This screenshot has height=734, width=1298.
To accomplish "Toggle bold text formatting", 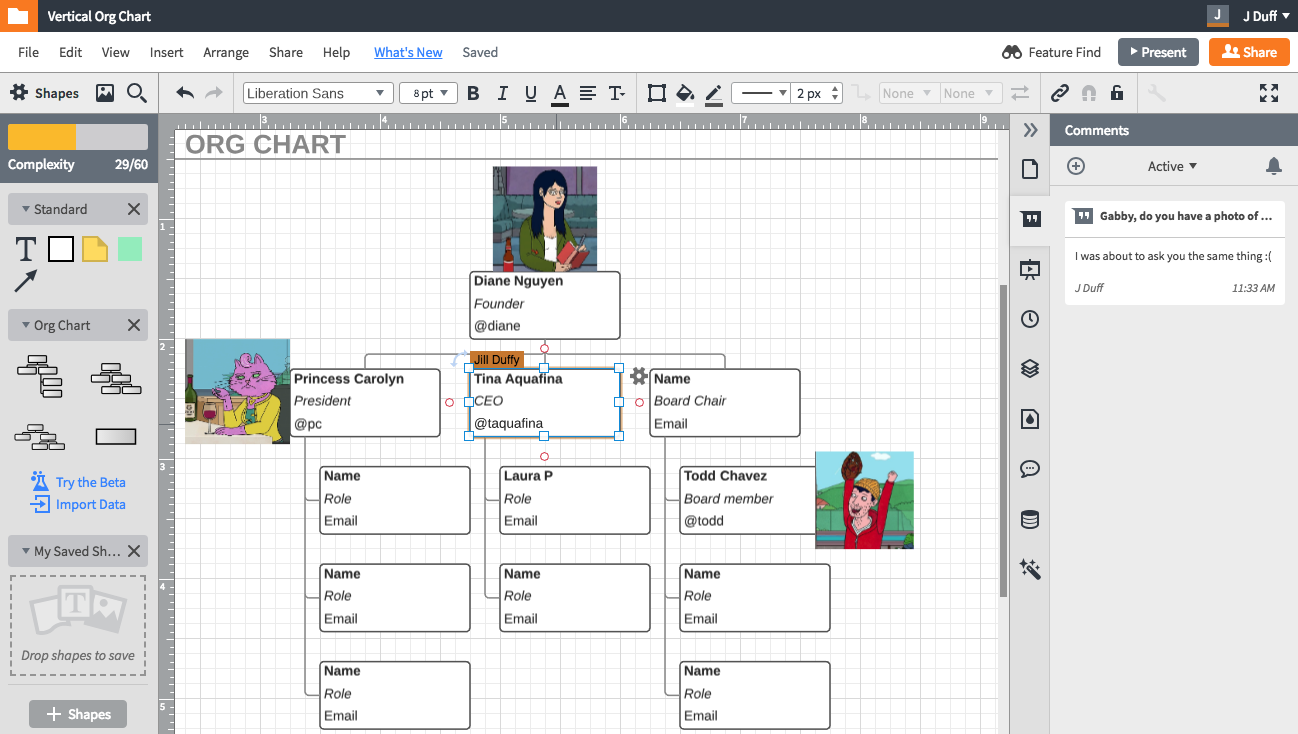I will tap(473, 92).
